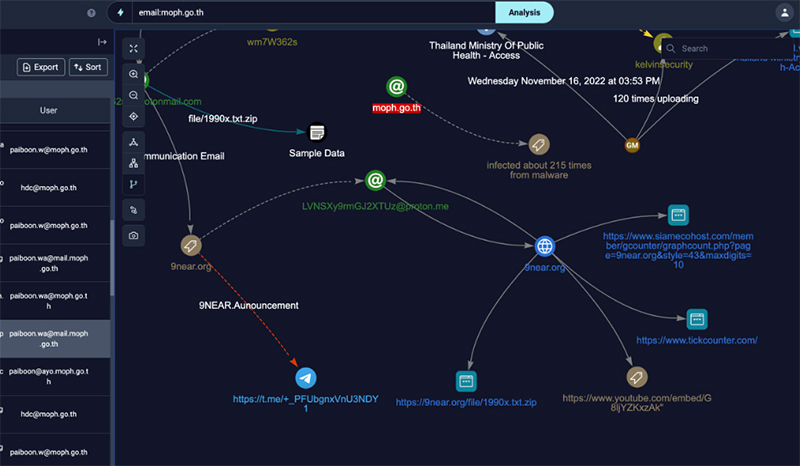The height and width of the screenshot is (466, 800).
Task: Click the moph.go.th email node icon
Action: (397, 88)
